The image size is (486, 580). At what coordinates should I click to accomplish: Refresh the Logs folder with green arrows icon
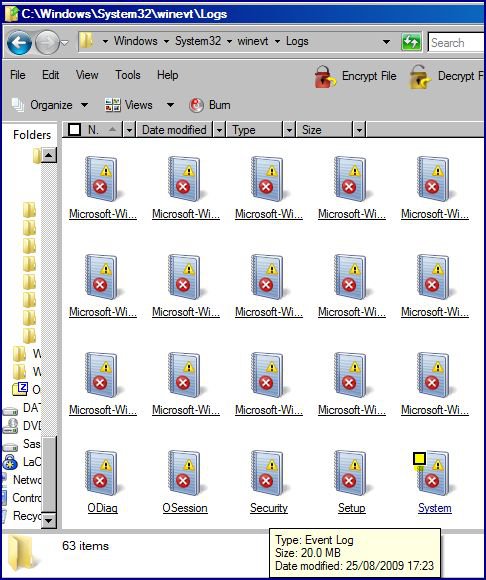point(411,42)
